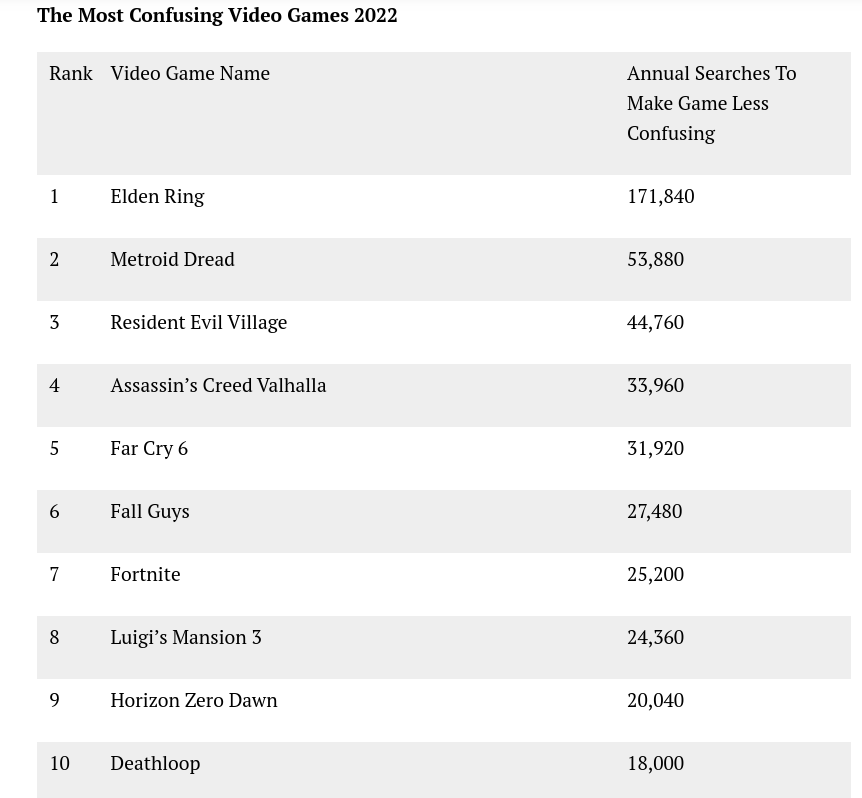Select the Fortnite game name
The width and height of the screenshot is (862, 798).
[145, 574]
